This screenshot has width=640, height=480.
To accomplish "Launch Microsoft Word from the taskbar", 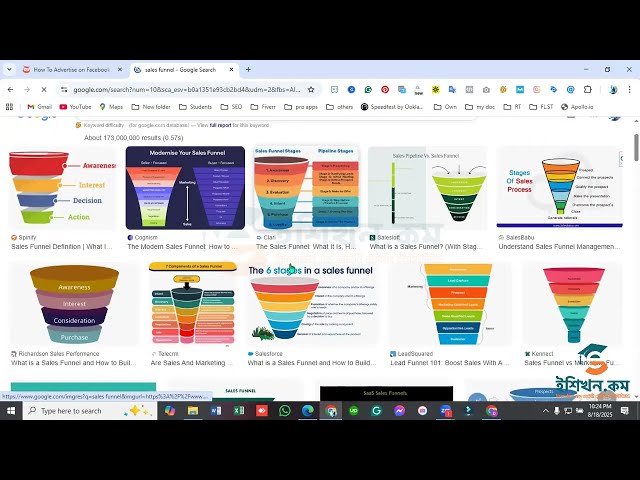I will (216, 411).
